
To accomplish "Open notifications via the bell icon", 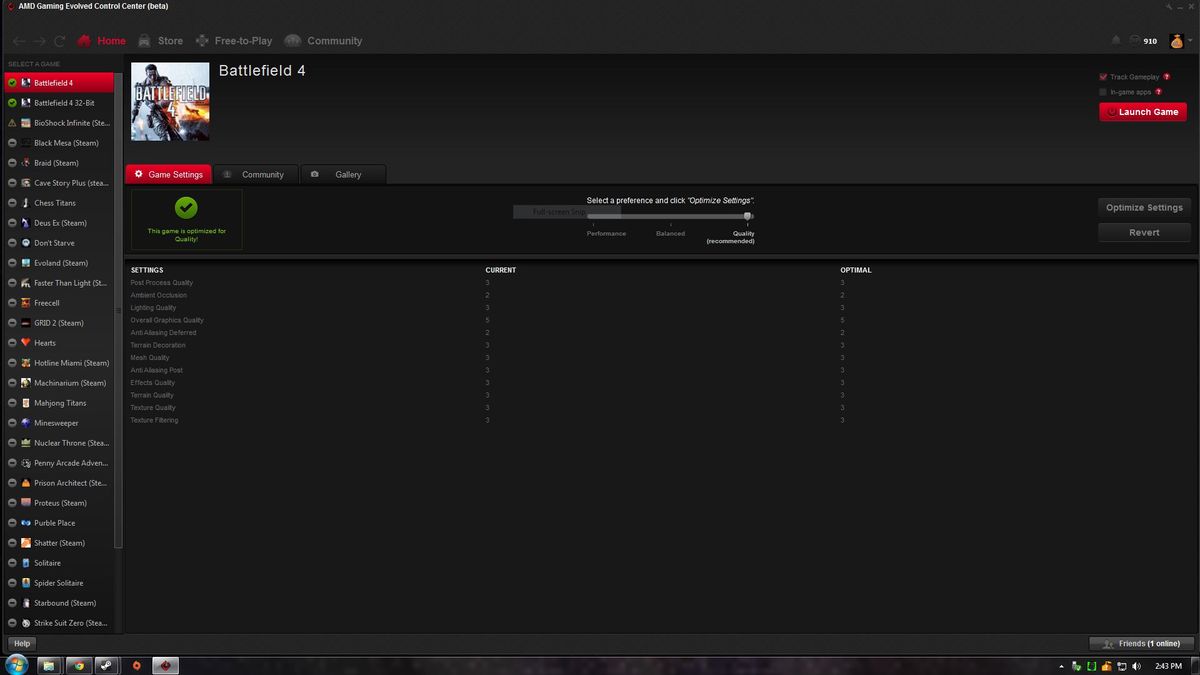I will (1115, 40).
